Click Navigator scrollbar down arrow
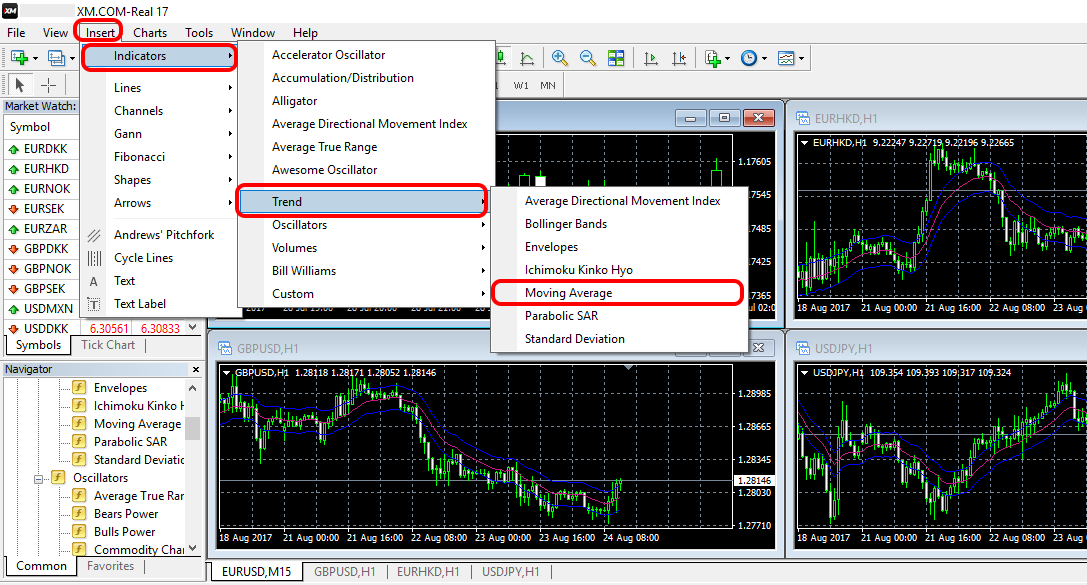This screenshot has width=1087, height=585. point(193,548)
